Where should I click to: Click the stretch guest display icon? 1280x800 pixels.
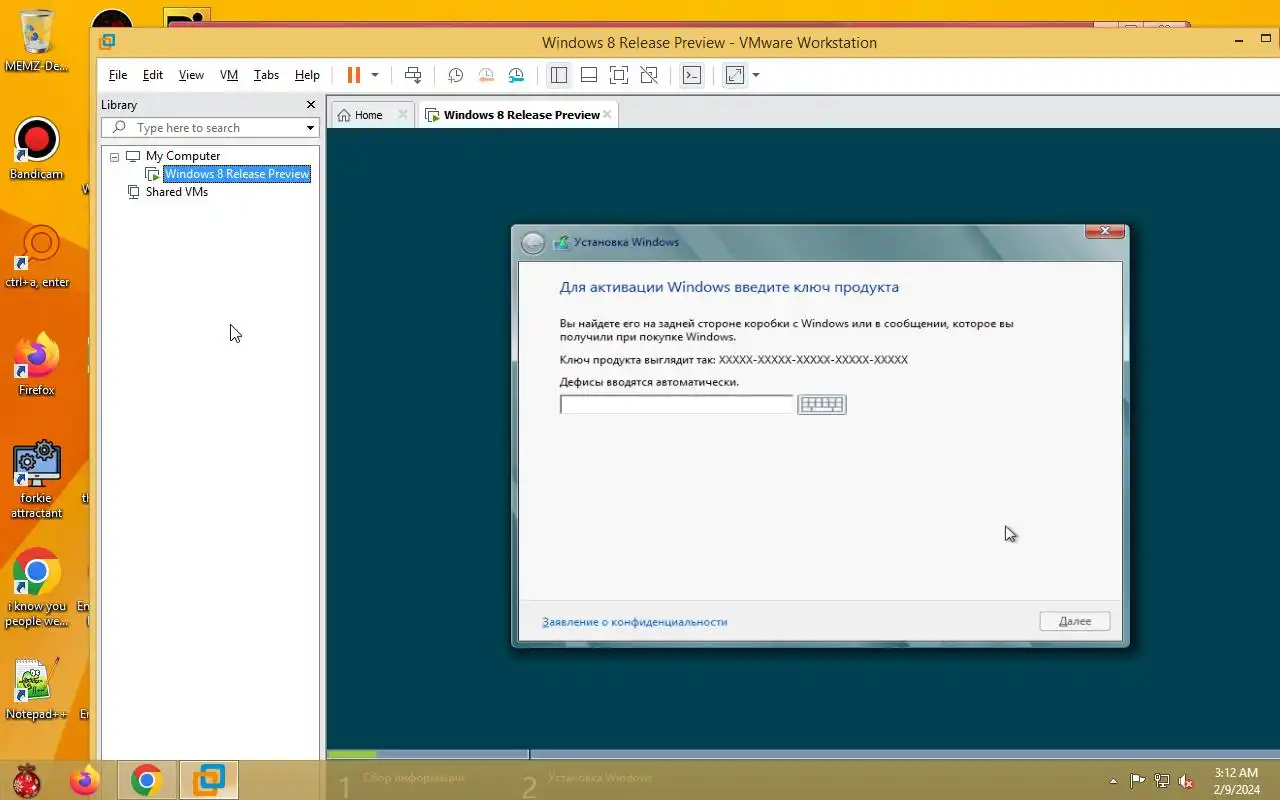(735, 75)
